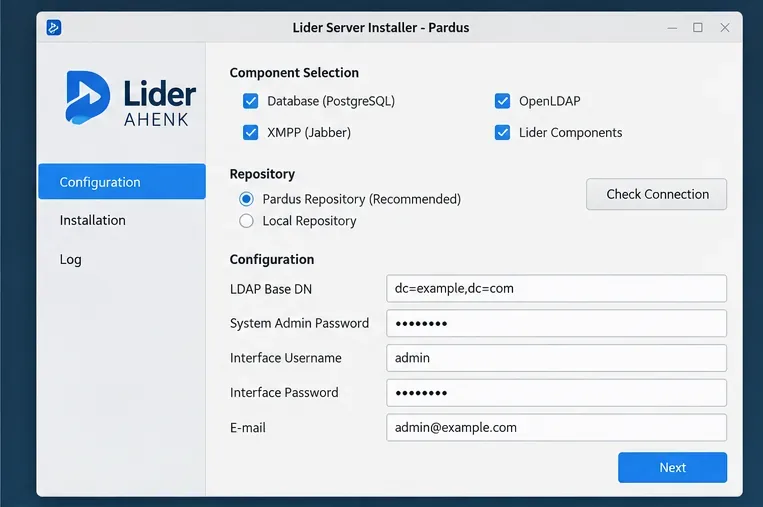Select the Interface Username field

pyautogui.click(x=556, y=358)
